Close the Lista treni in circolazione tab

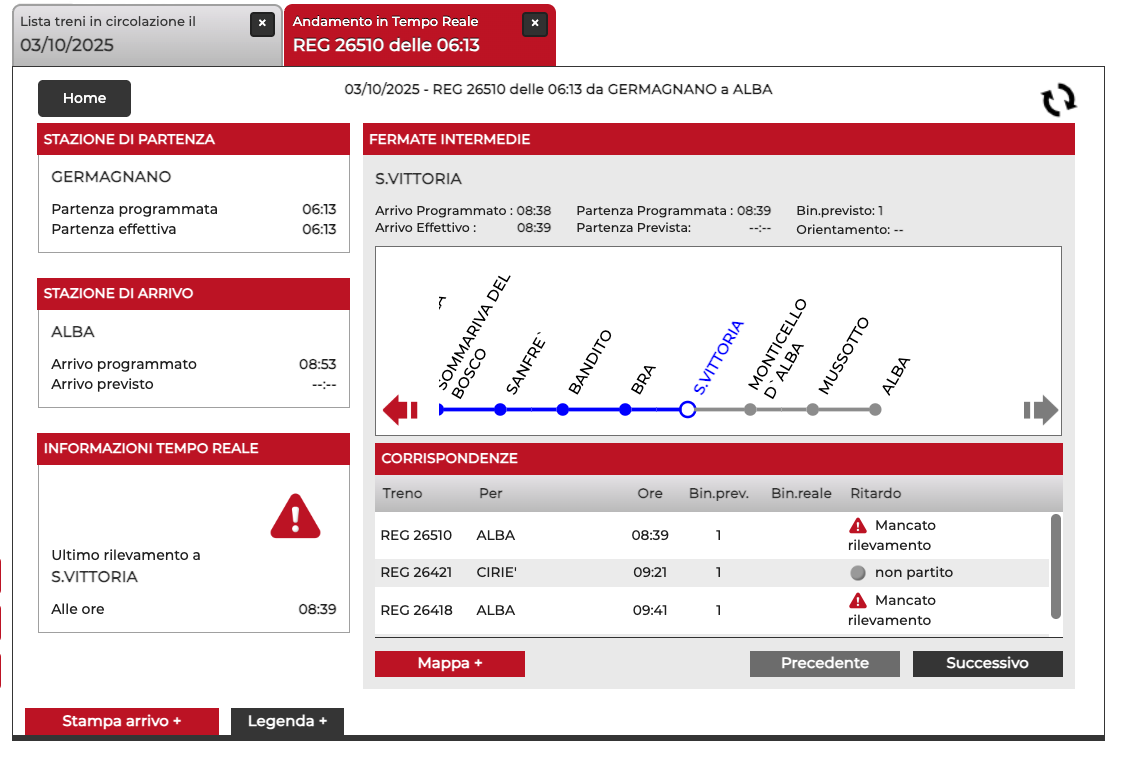tap(262, 24)
